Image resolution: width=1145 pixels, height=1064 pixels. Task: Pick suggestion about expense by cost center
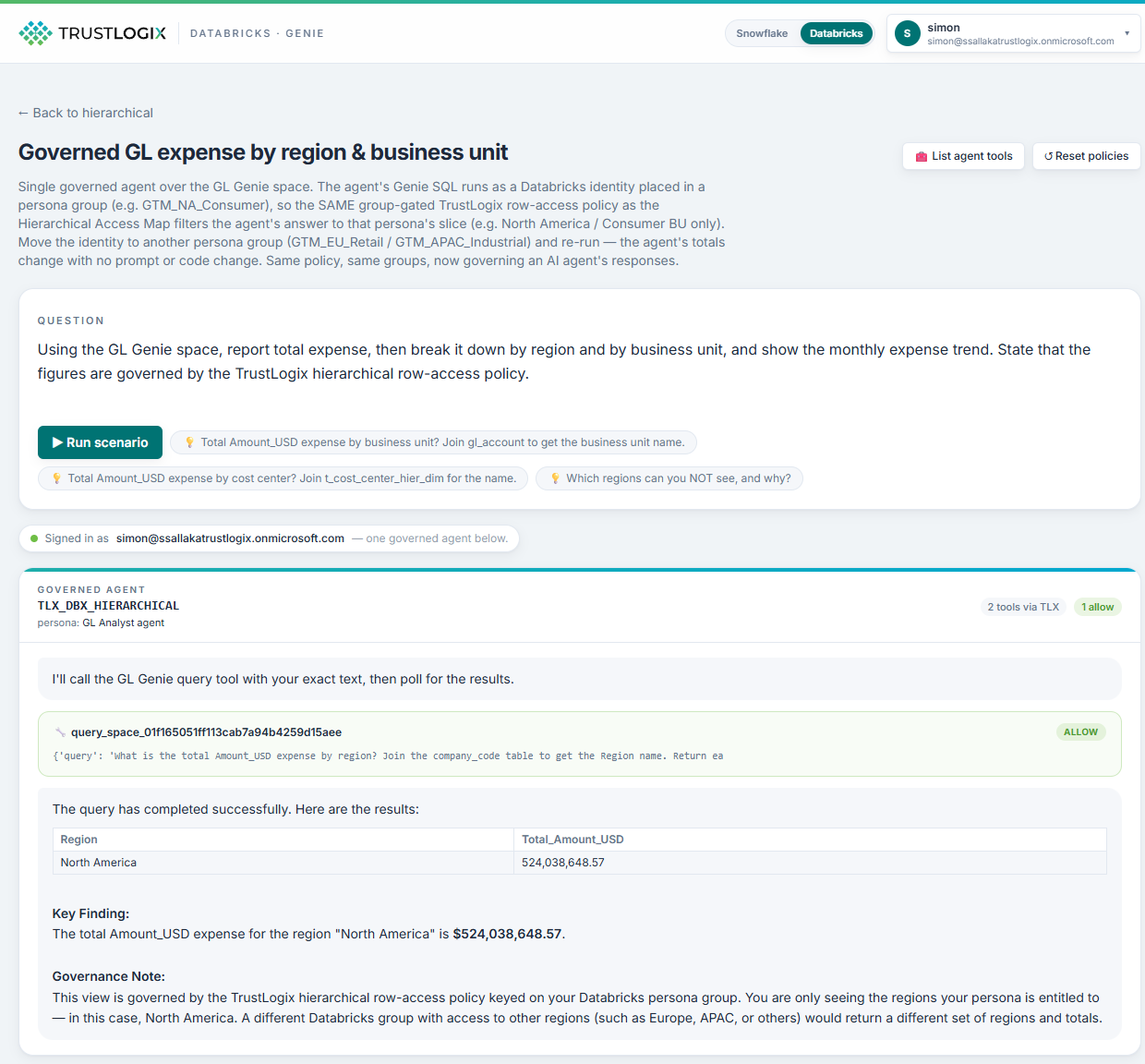click(283, 478)
